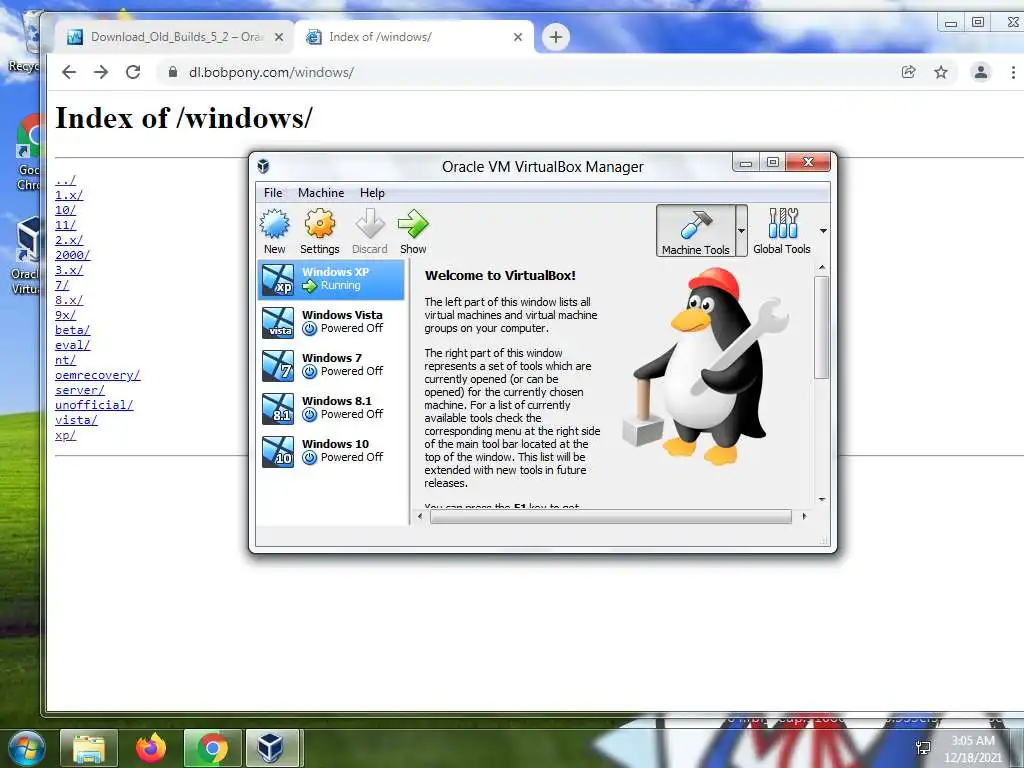Open the Help menu in VirtualBox
This screenshot has width=1024, height=768.
pyautogui.click(x=372, y=193)
